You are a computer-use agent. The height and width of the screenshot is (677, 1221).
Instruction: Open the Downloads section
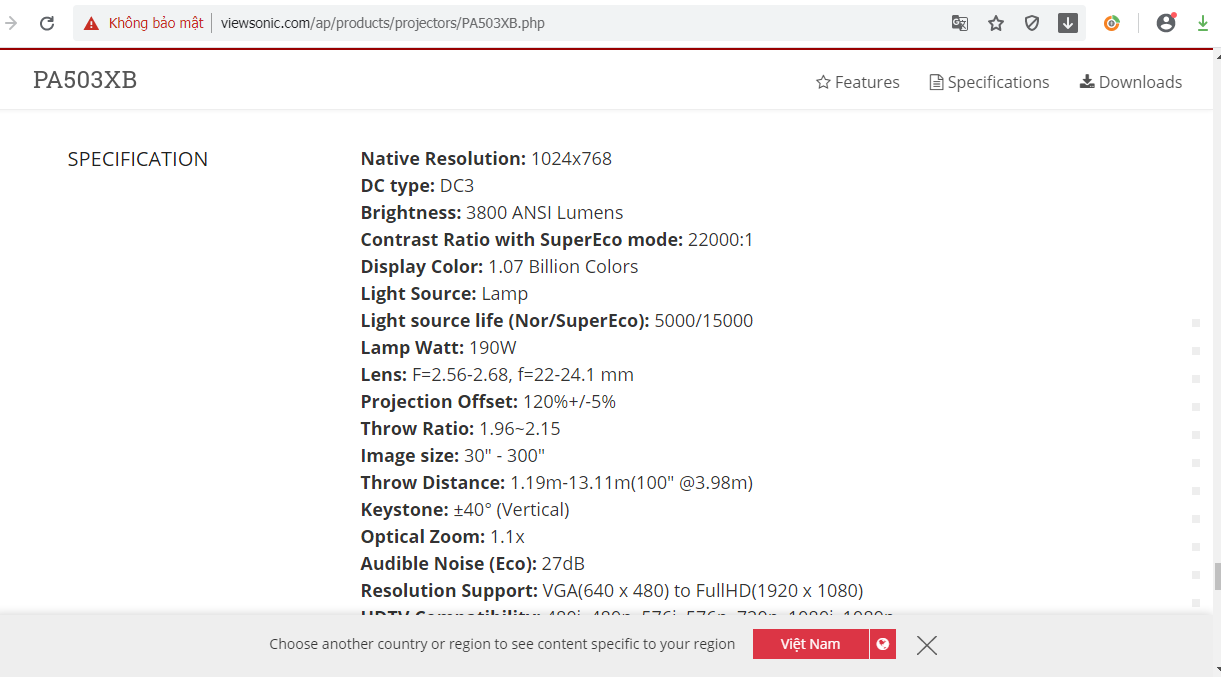pos(1131,82)
